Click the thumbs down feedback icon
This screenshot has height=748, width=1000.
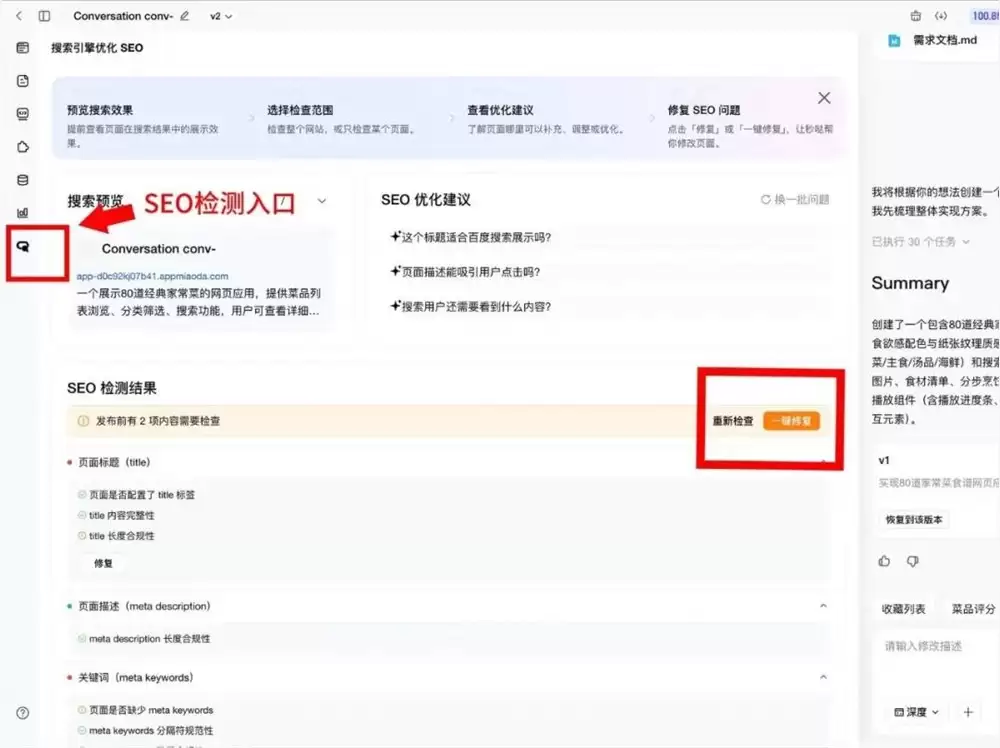[x=913, y=561]
